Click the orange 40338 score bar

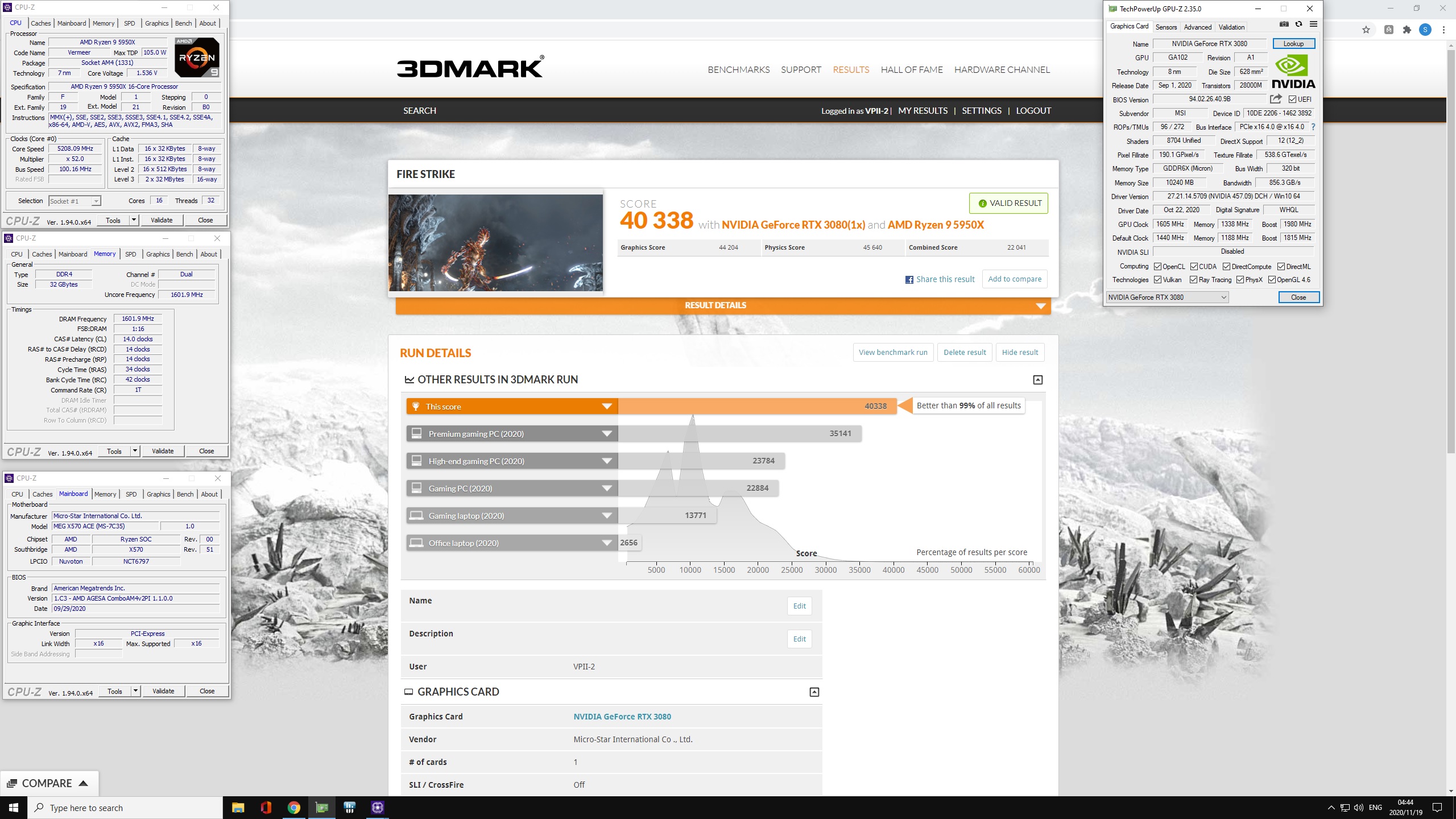(x=757, y=407)
